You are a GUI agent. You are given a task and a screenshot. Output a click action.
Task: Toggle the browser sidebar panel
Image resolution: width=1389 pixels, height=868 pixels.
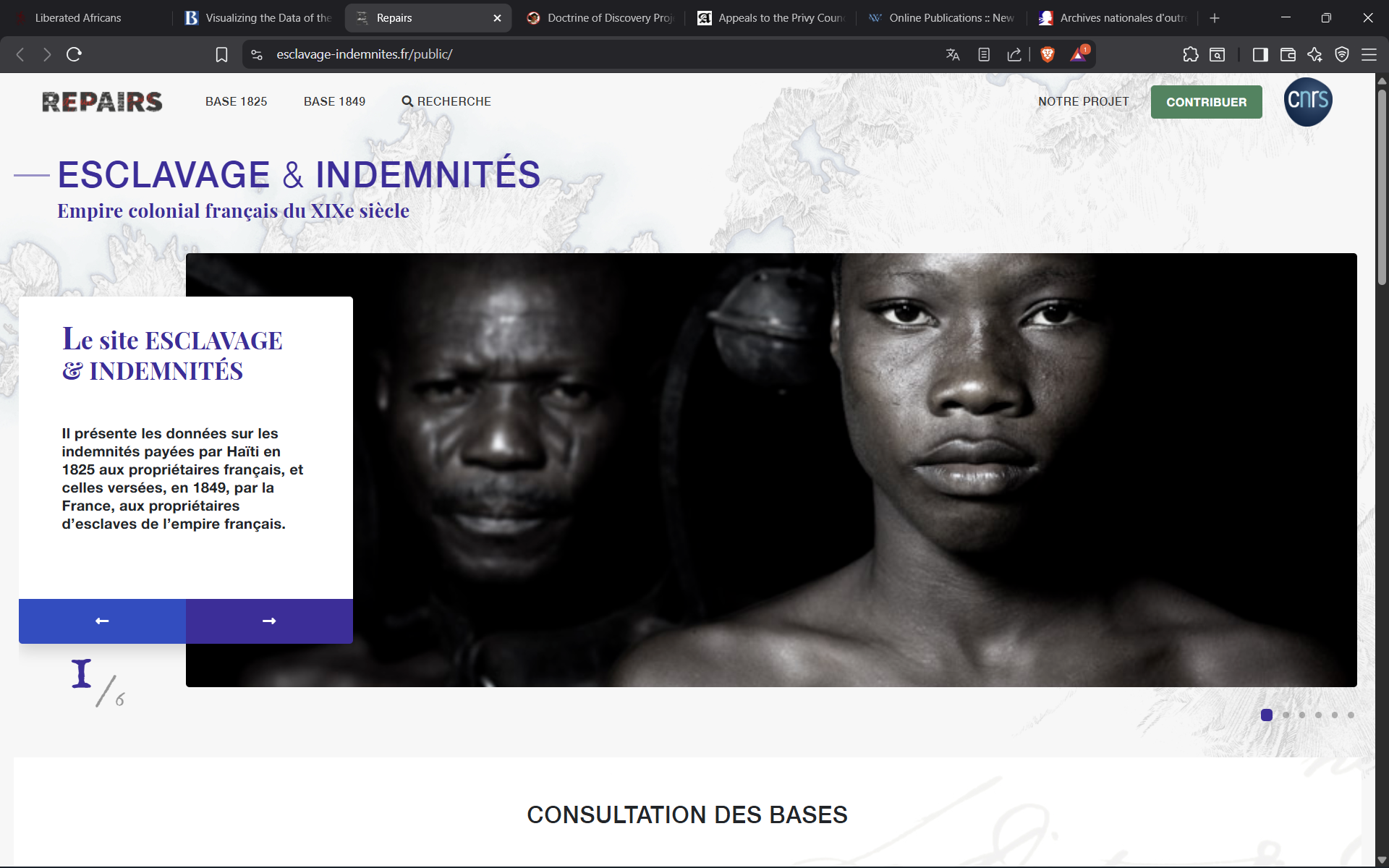click(x=1260, y=54)
